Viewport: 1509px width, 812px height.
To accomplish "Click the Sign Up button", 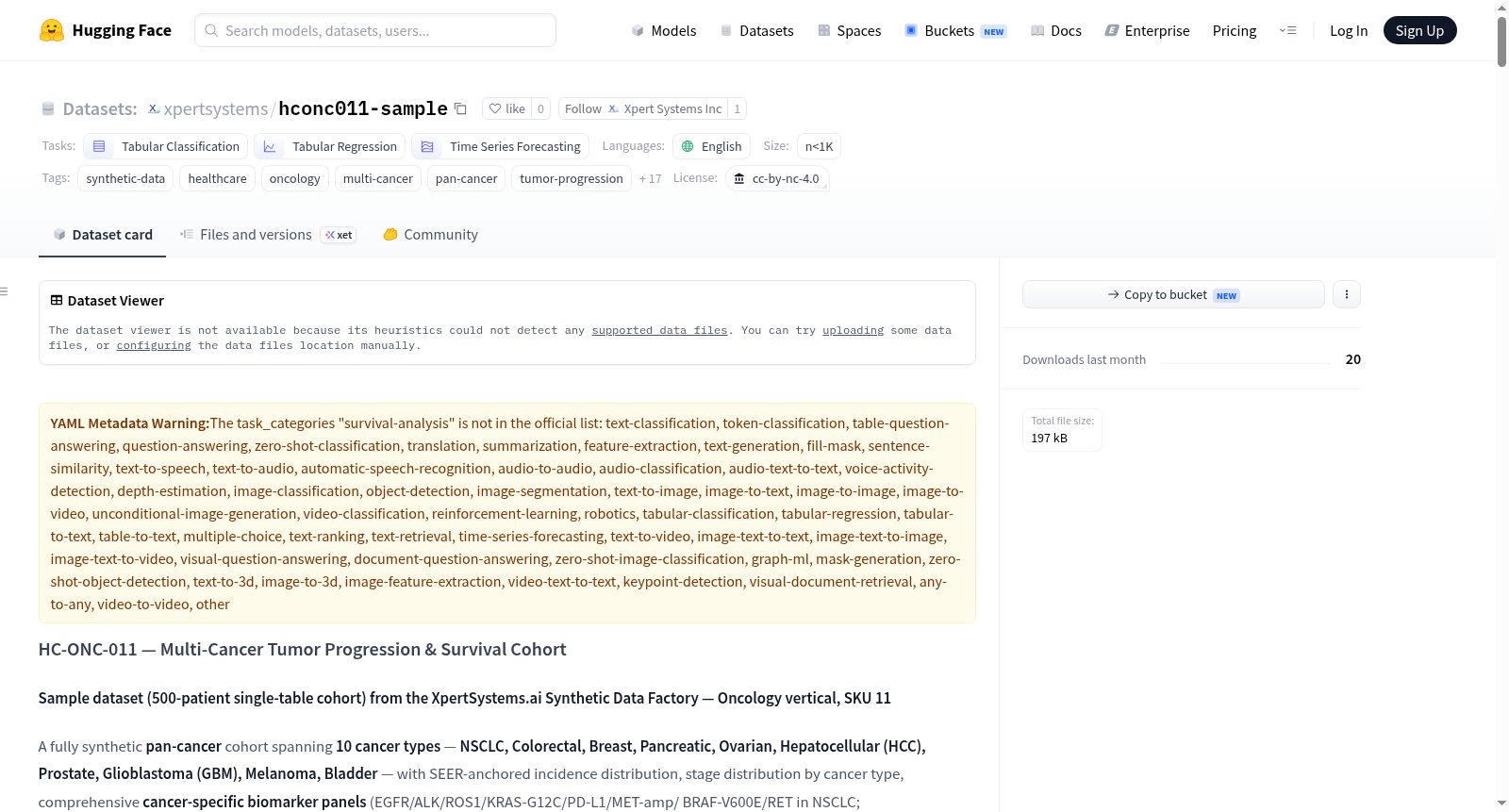I will [x=1419, y=30].
